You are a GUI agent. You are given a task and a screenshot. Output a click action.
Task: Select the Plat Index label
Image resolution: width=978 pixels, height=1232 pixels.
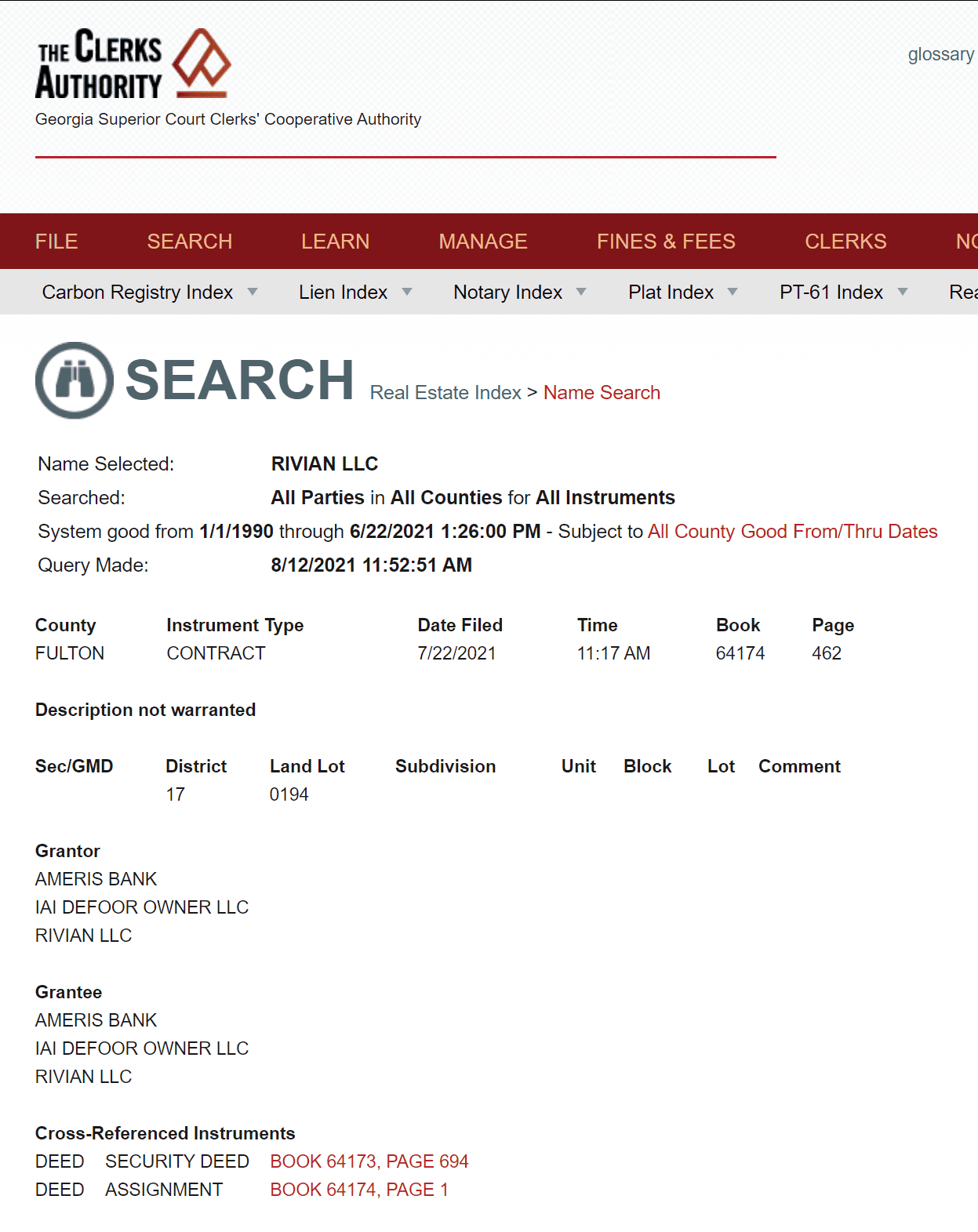[x=671, y=292]
